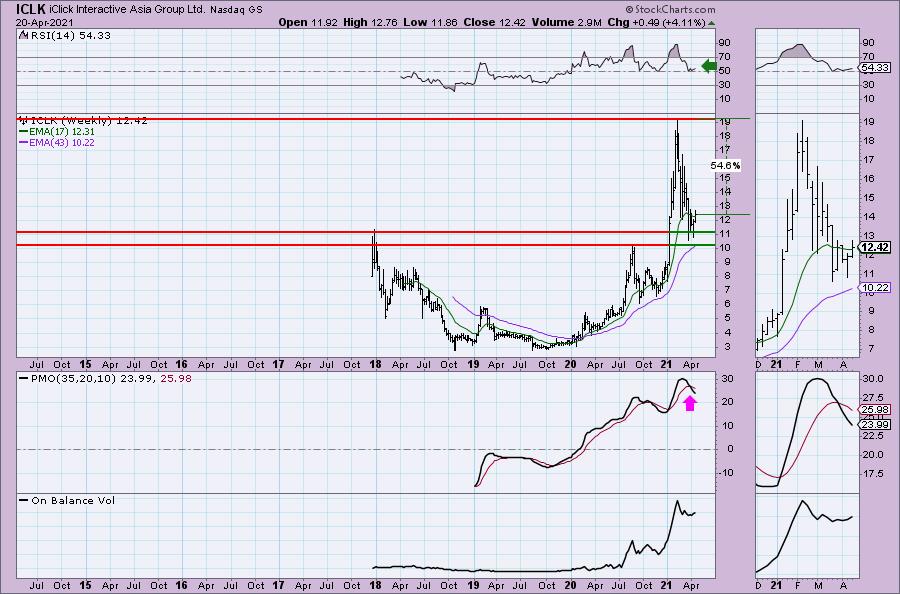Click the ICLK ticker symbol in the header
Screen dimensions: 900x594
tap(32, 9)
